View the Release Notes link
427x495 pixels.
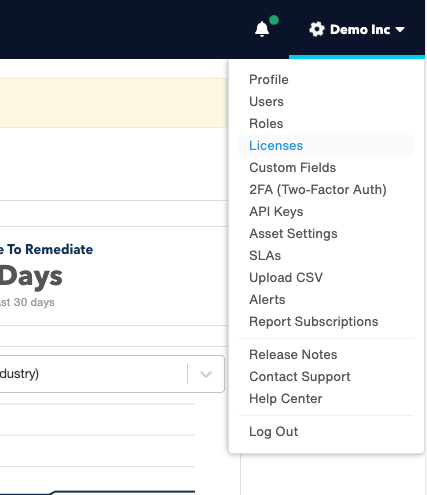(x=293, y=355)
